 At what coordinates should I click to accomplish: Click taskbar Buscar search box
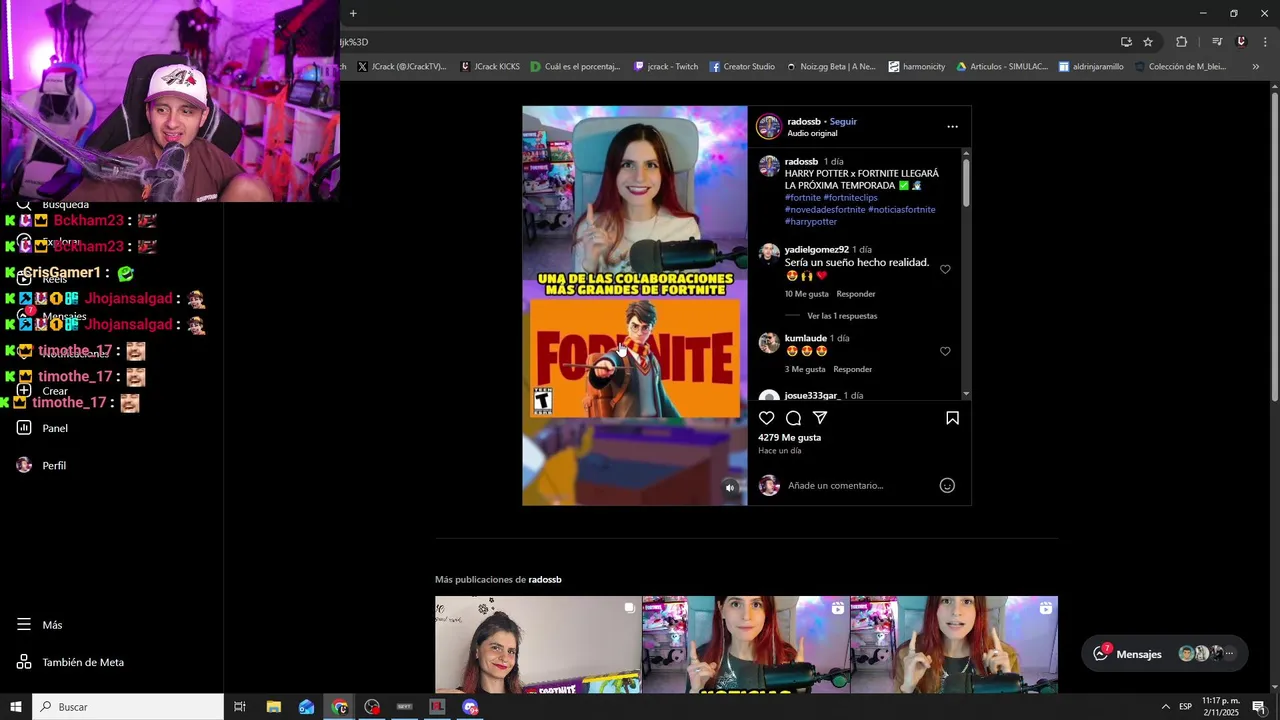(128, 707)
